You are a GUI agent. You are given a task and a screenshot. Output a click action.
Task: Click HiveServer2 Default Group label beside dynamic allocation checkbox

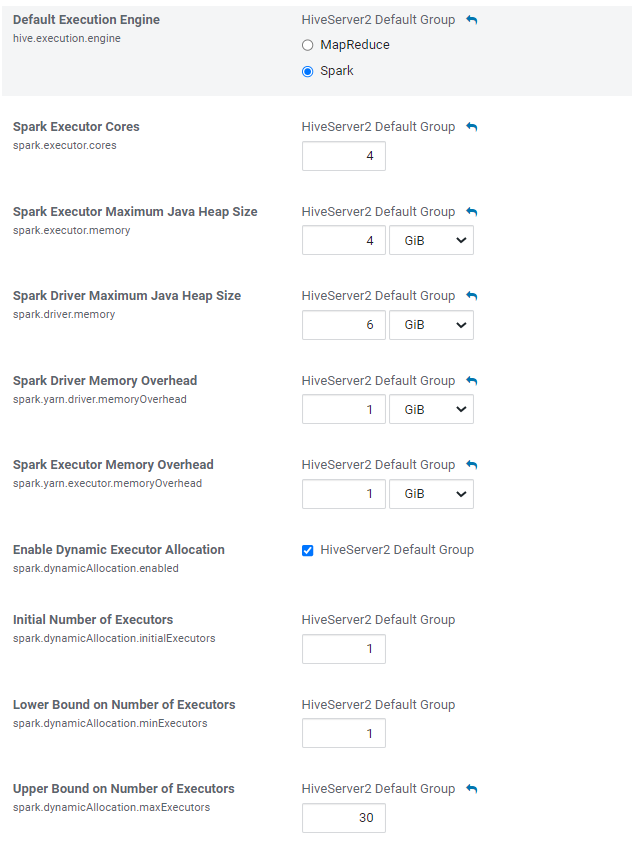[397, 550]
